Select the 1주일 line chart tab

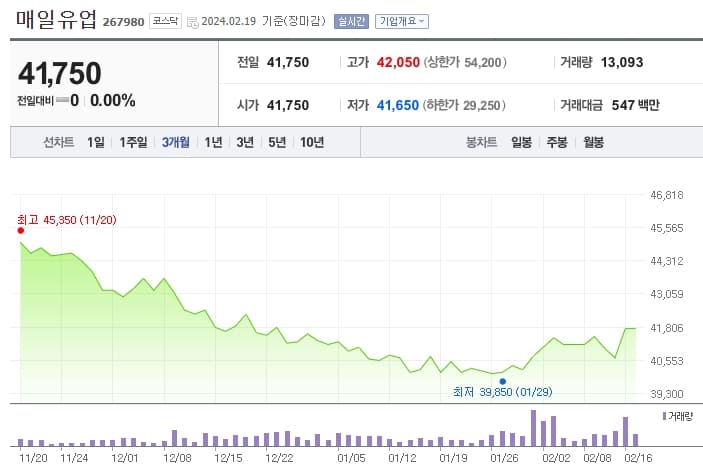tap(133, 142)
